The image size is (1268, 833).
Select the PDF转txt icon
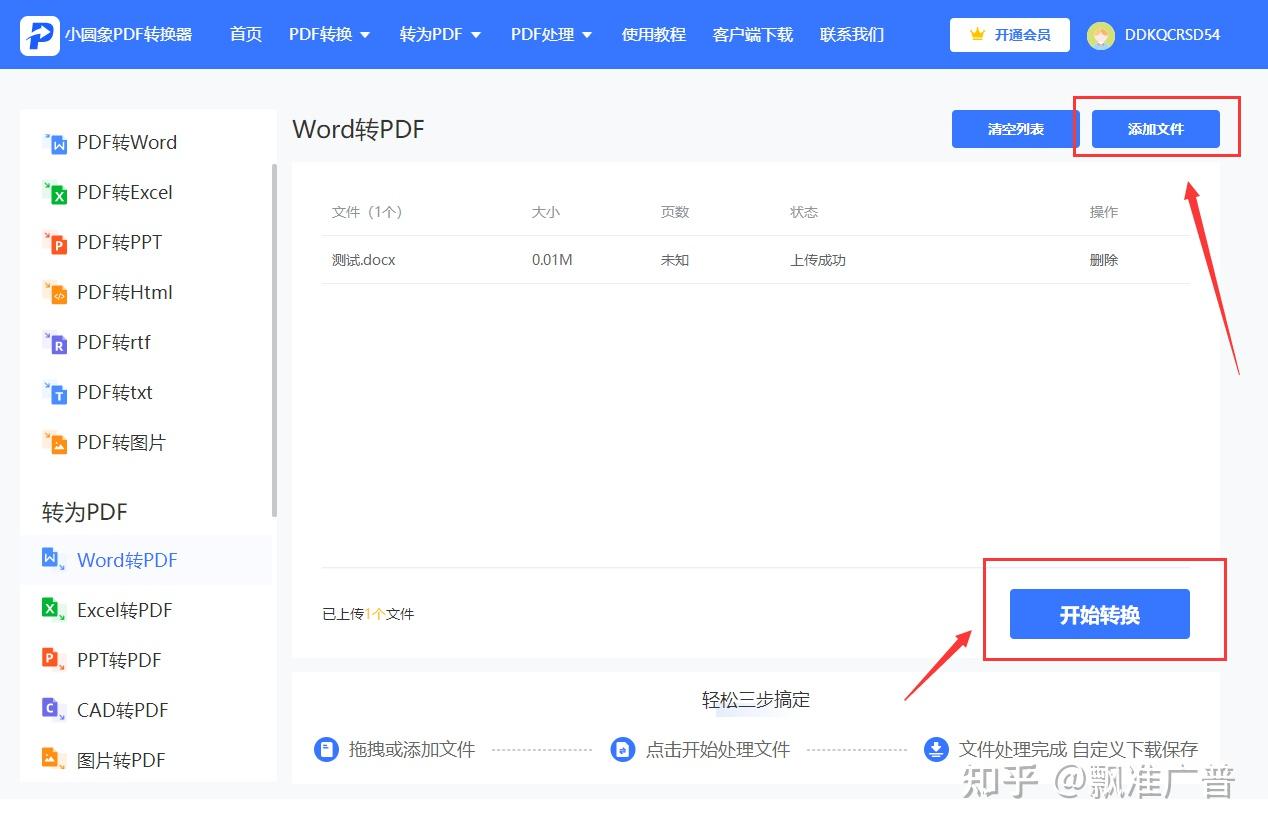[x=55, y=393]
